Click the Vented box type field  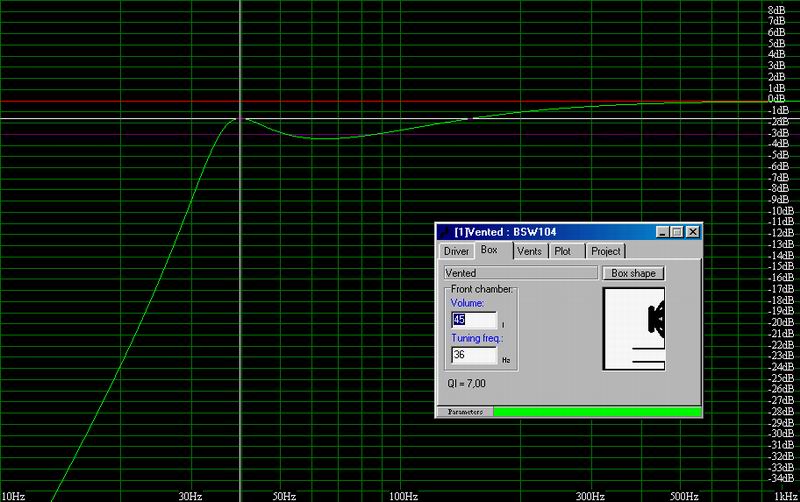click(519, 273)
